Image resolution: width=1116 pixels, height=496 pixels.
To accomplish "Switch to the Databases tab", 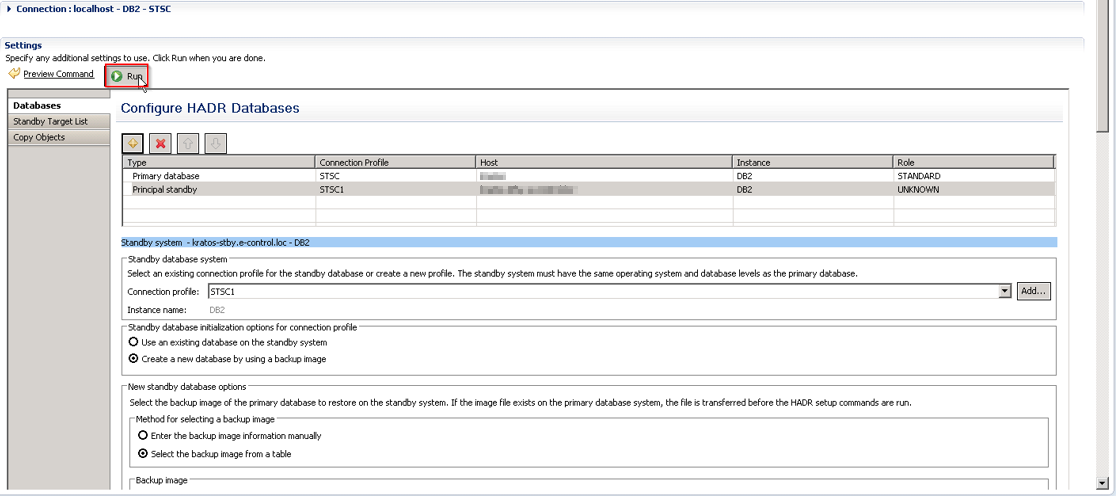I will click(37, 105).
